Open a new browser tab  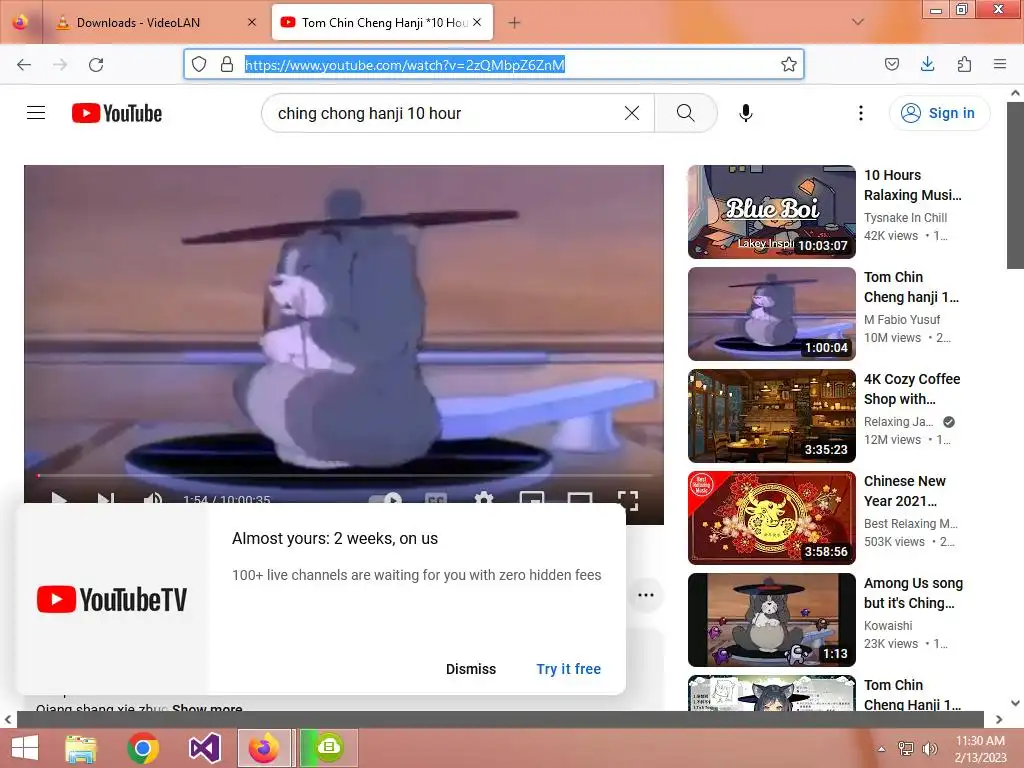pos(515,22)
